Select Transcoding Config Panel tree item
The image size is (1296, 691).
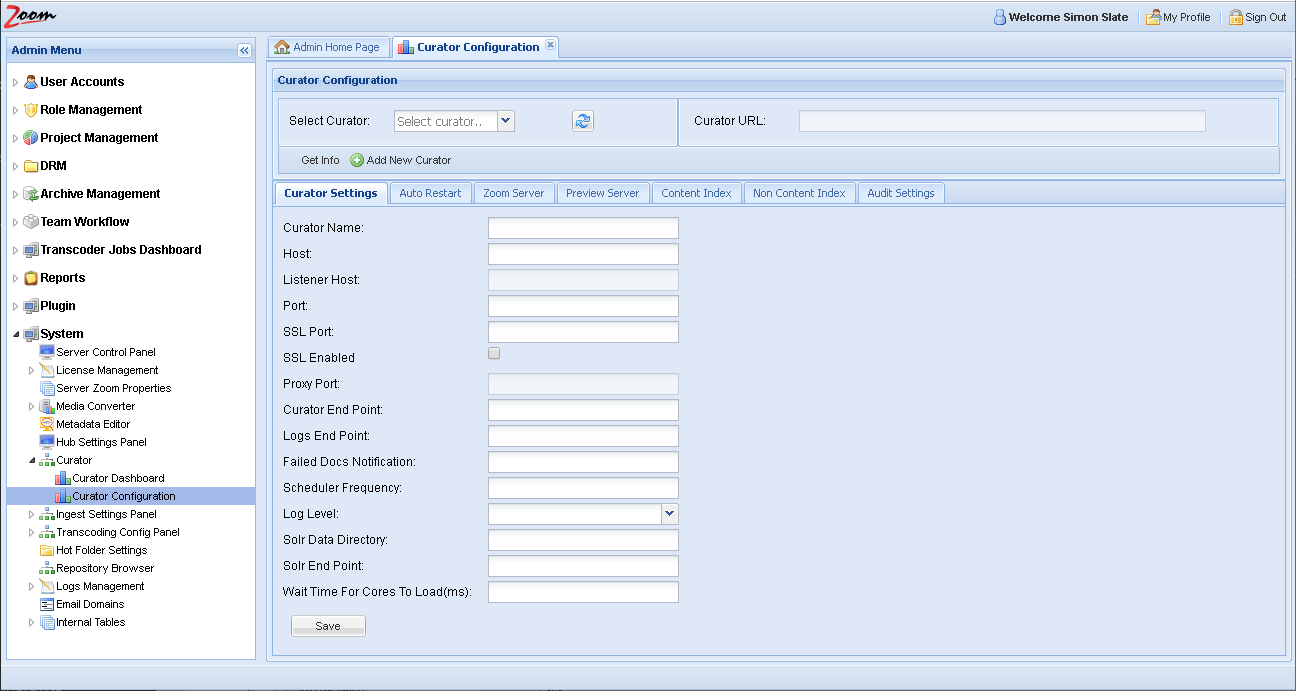click(x=118, y=532)
